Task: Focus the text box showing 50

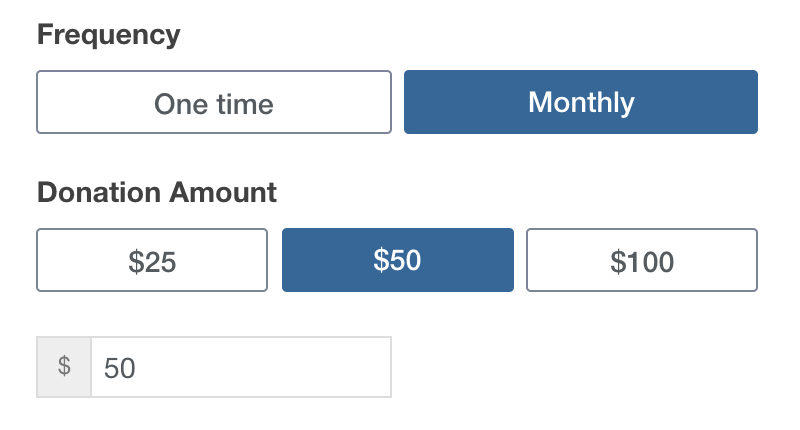Action: point(240,367)
